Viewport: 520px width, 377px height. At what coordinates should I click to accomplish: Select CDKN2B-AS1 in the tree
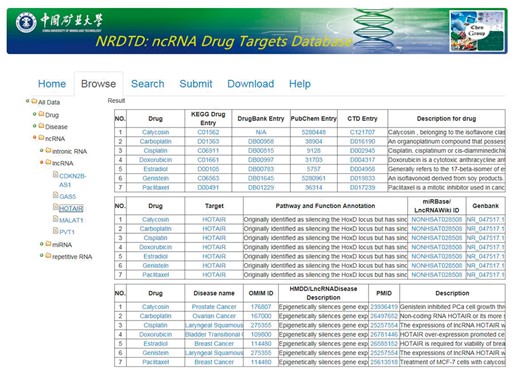pos(73,180)
